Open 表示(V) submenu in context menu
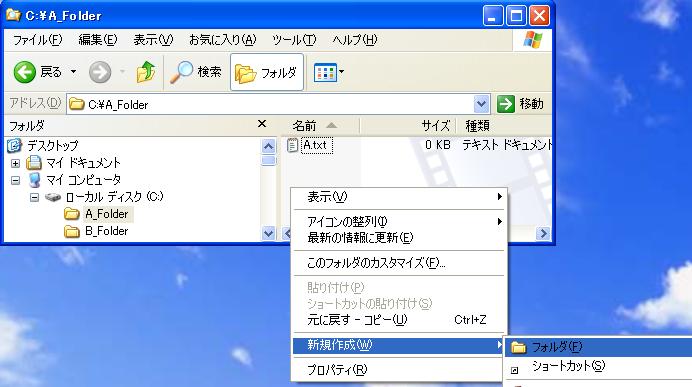692x387 pixels. 399,197
